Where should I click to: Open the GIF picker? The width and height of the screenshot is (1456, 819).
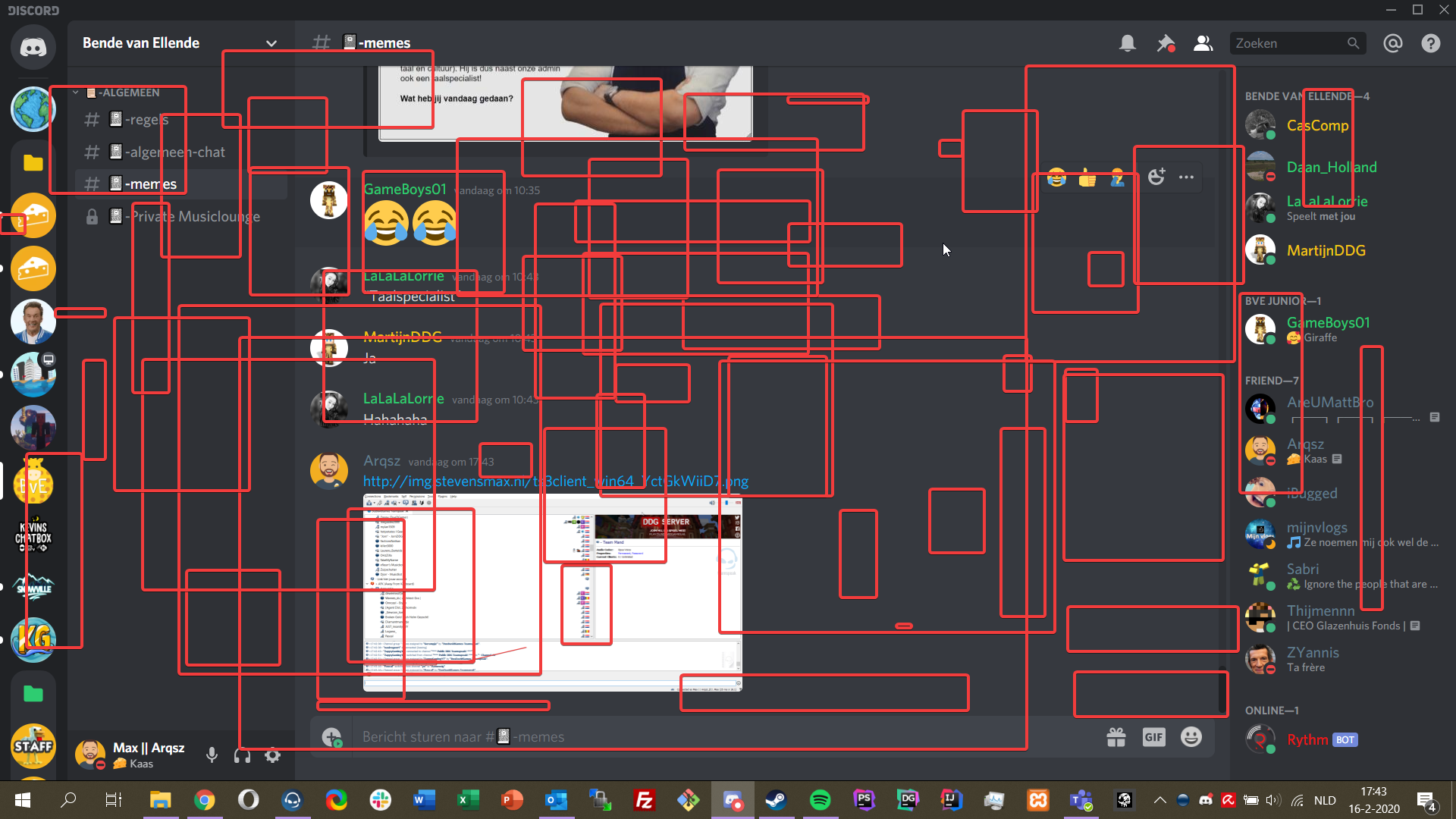pyautogui.click(x=1153, y=737)
